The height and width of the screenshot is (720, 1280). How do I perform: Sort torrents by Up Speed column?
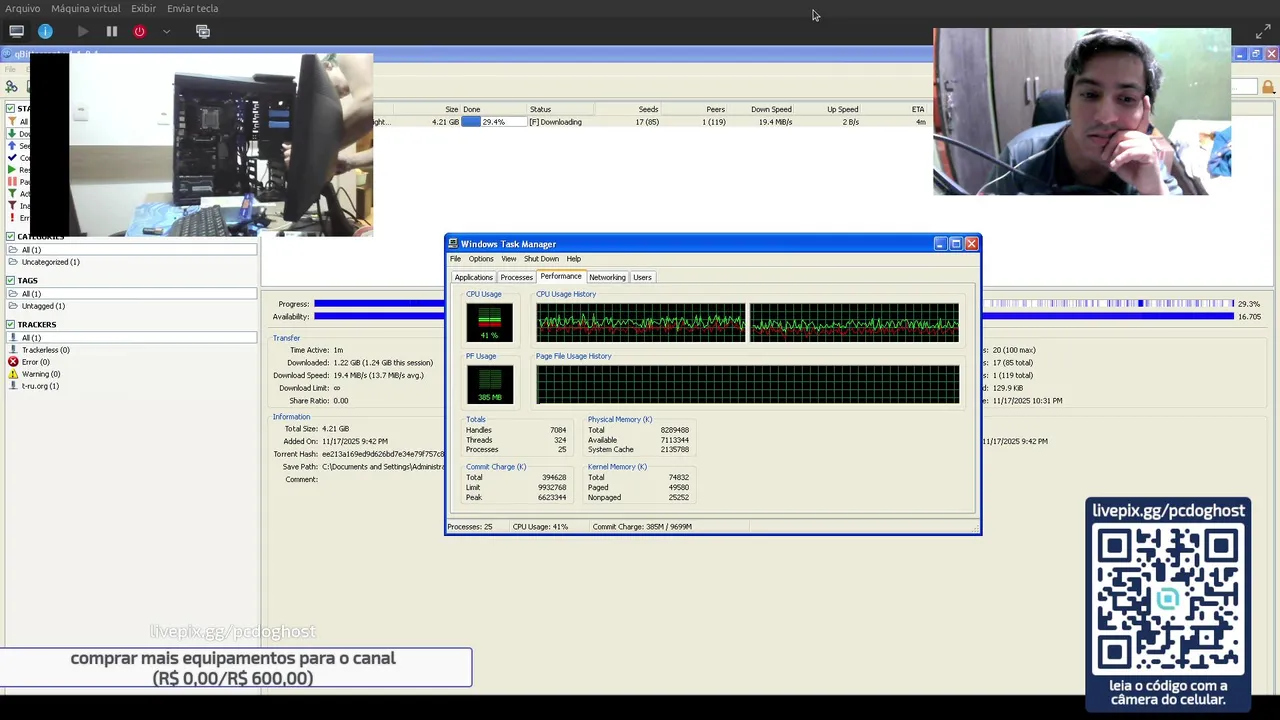[842, 109]
